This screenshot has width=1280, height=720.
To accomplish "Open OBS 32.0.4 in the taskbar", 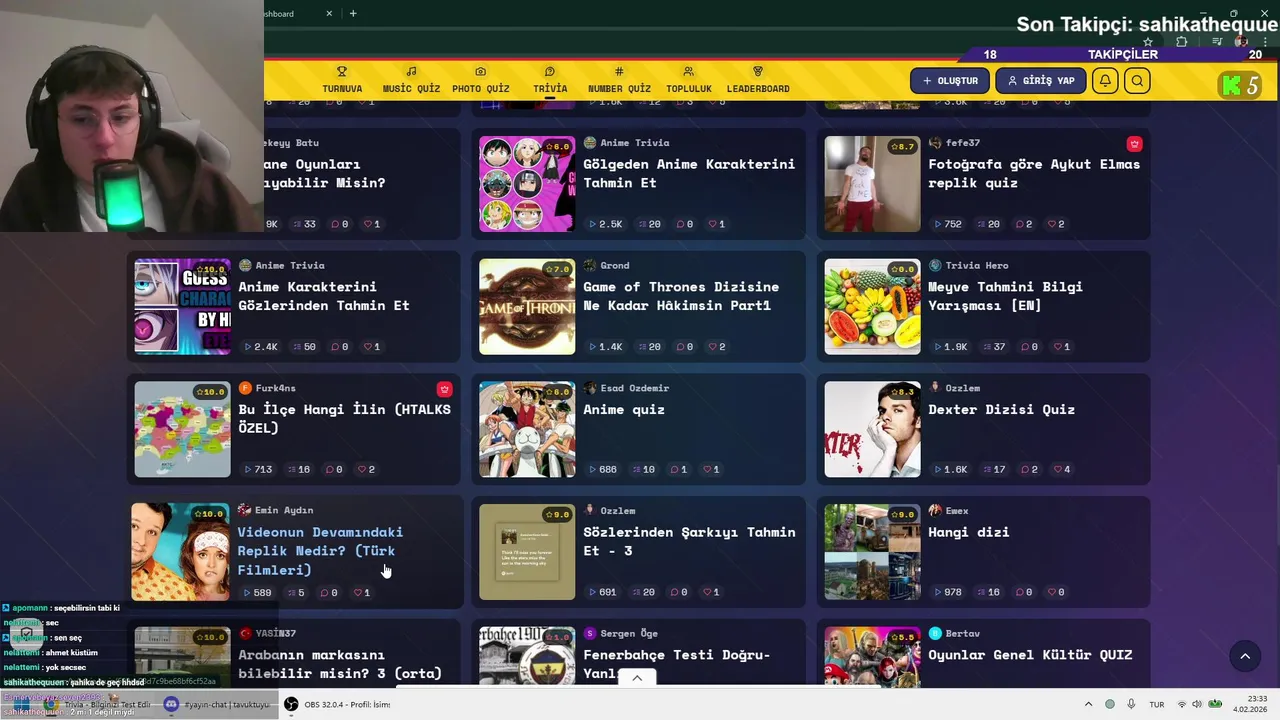I will click(337, 704).
